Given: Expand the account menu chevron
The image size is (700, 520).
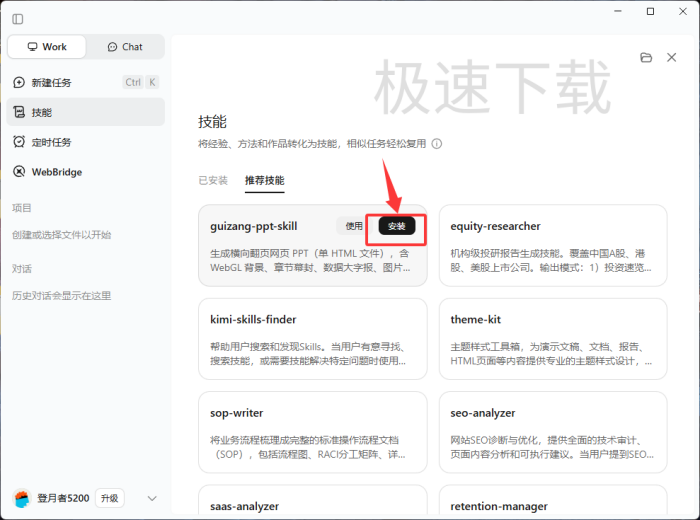Looking at the screenshot, I should [x=152, y=498].
